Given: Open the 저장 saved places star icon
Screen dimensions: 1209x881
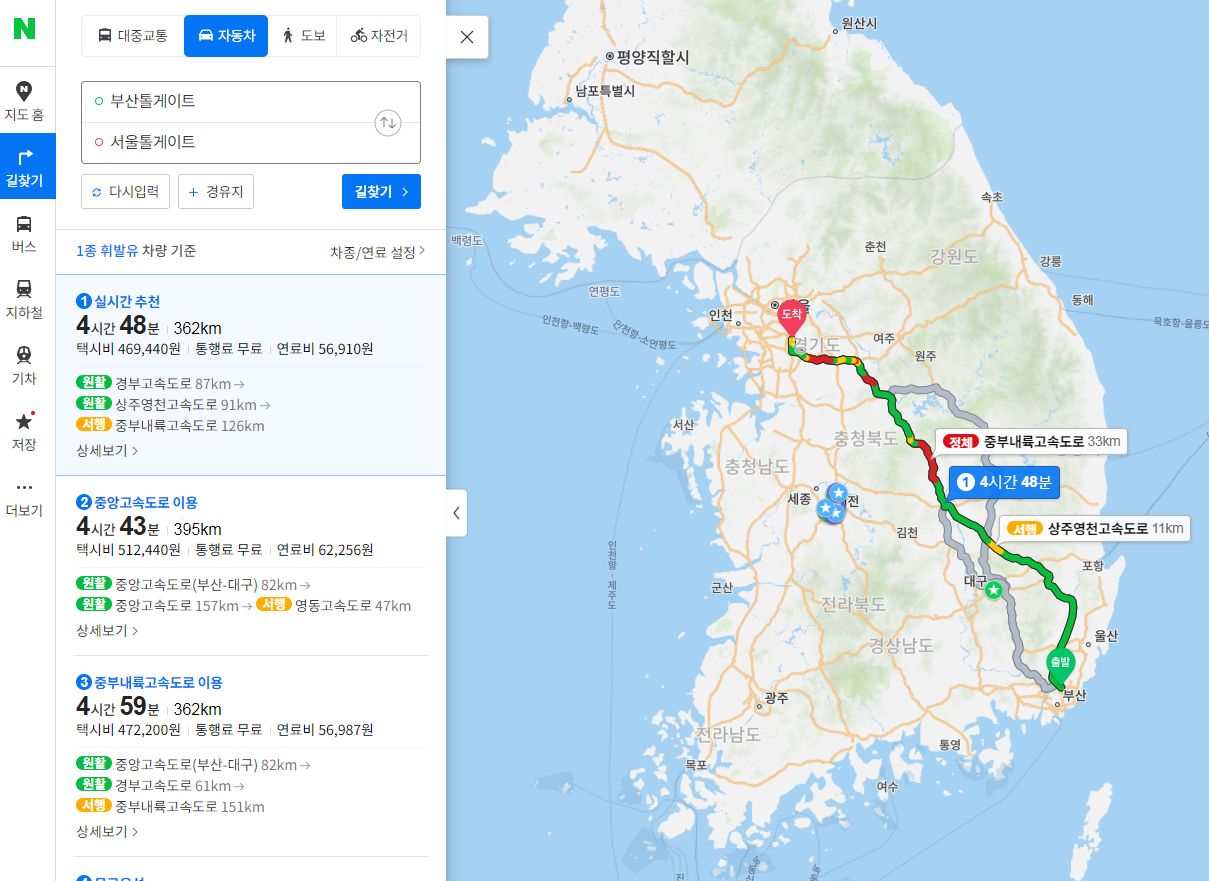Looking at the screenshot, I should (x=24, y=431).
